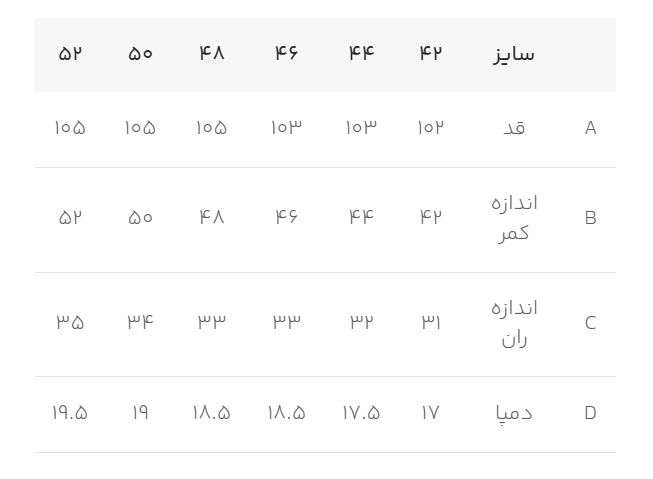Click the اندازه کمر row label
The image size is (653, 479).
pos(514,218)
